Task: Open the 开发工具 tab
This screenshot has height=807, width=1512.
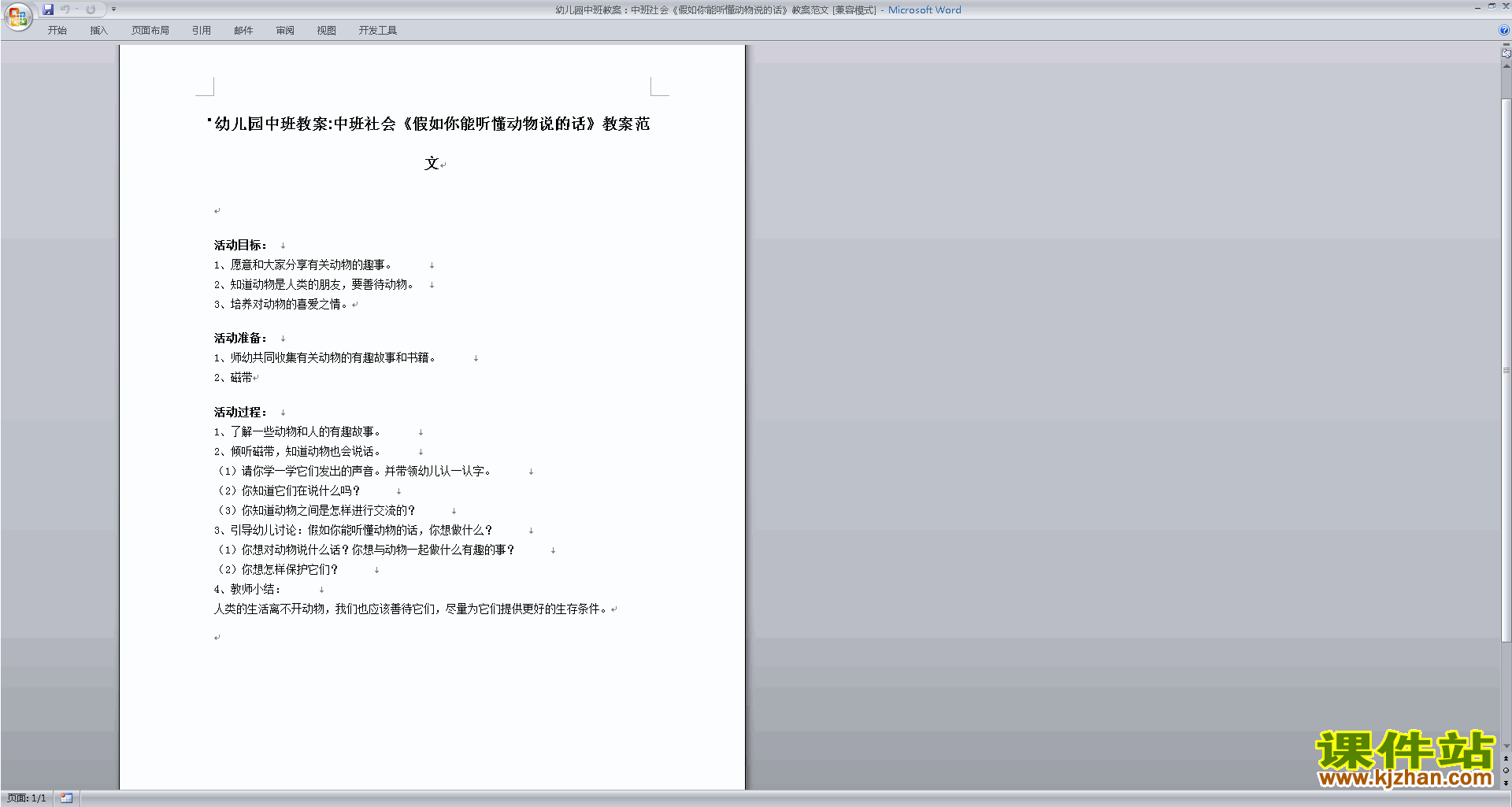Action: 377,31
